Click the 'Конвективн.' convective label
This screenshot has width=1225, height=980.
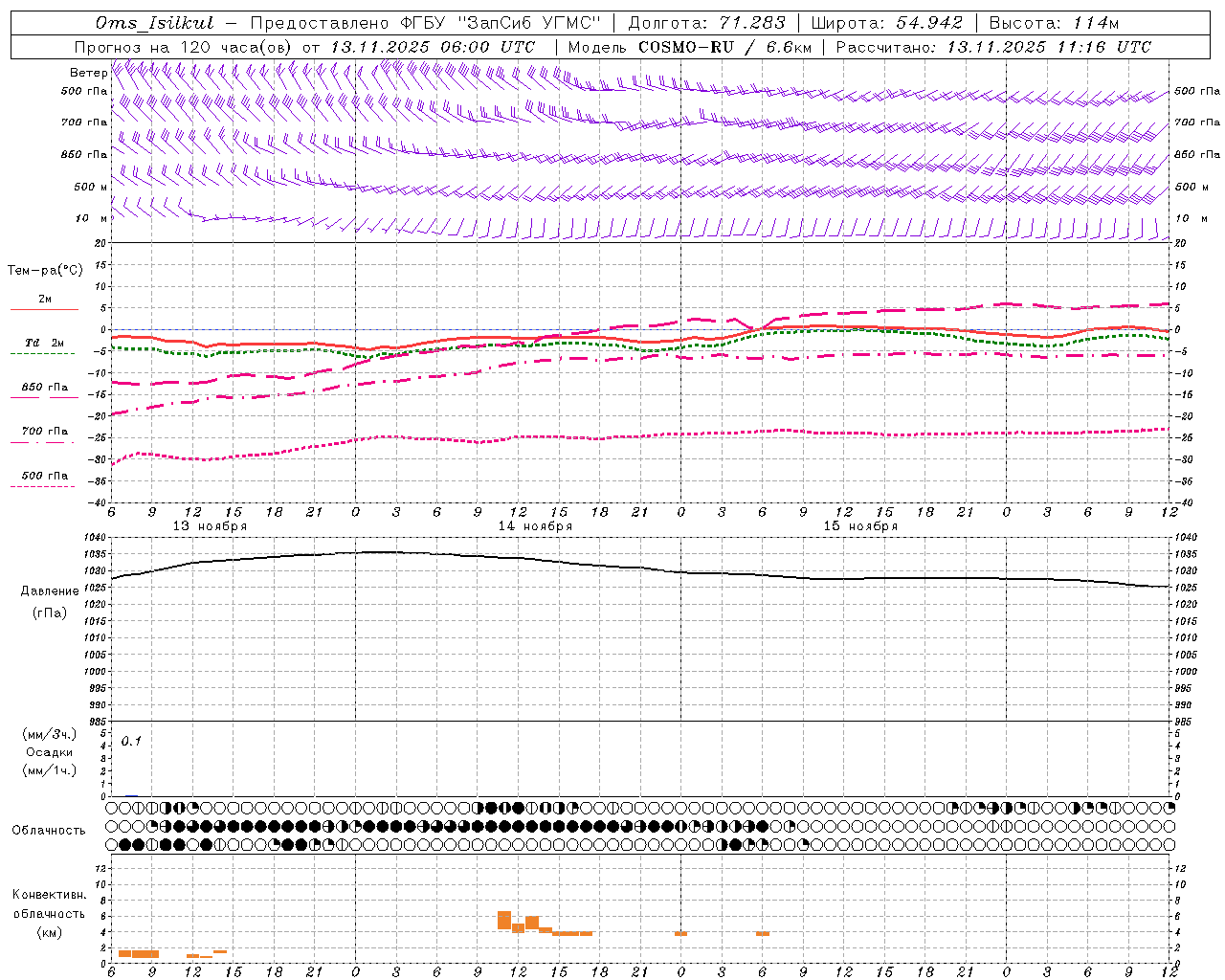50,895
